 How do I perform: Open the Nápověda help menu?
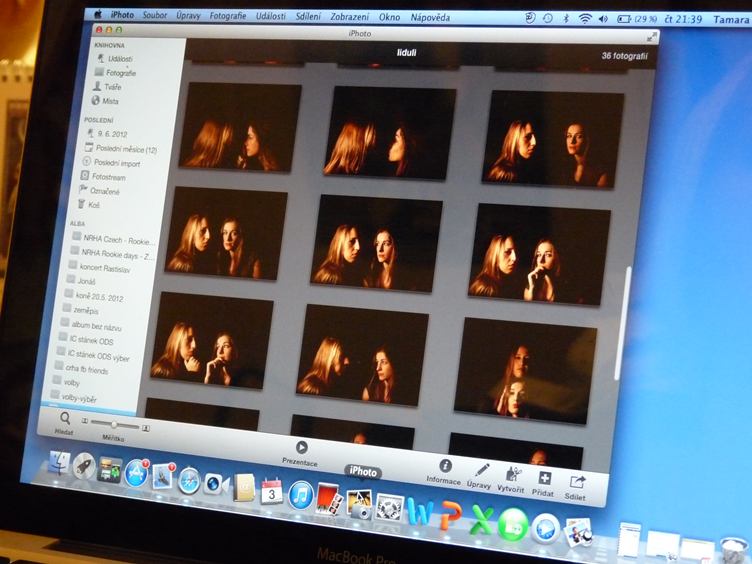(430, 18)
